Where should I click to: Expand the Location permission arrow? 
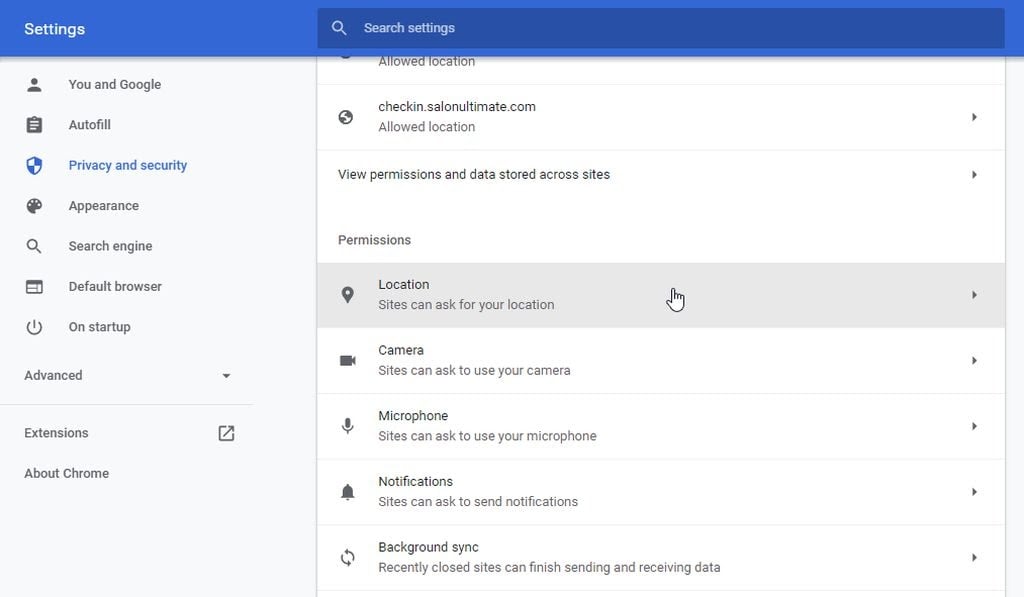pyautogui.click(x=974, y=295)
